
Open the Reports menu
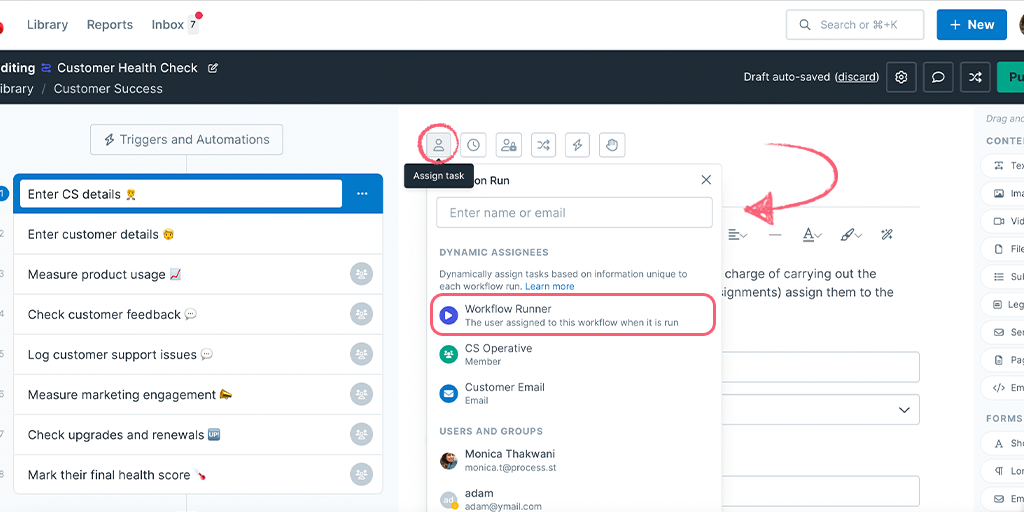[x=110, y=25]
